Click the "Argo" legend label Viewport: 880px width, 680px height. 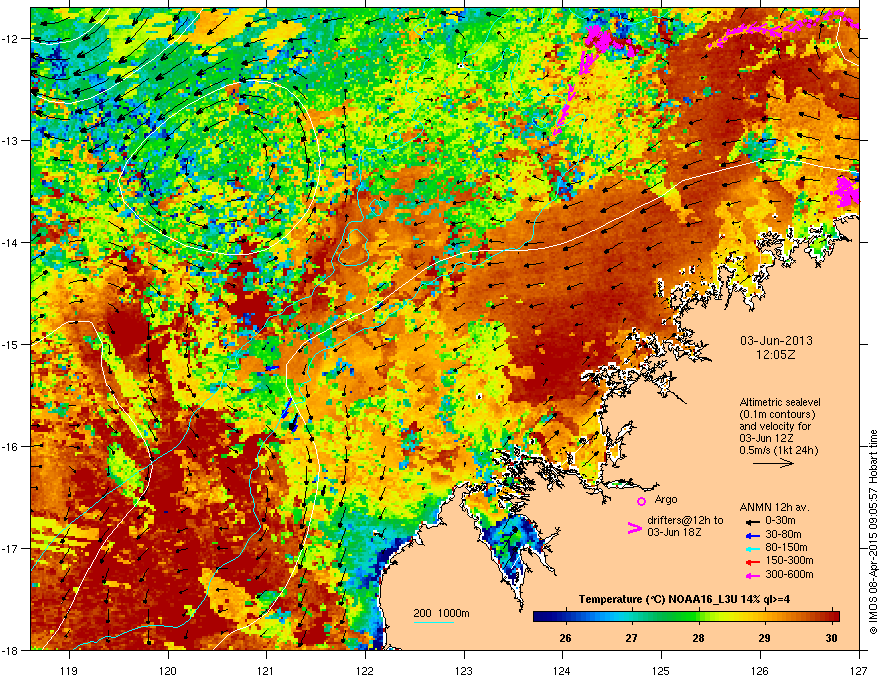[x=666, y=499]
